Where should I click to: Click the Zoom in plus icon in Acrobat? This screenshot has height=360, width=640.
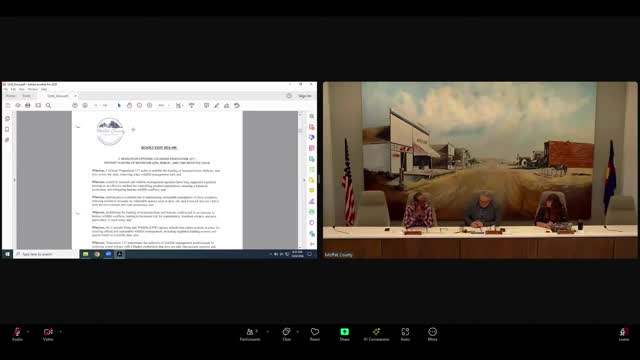click(x=150, y=105)
